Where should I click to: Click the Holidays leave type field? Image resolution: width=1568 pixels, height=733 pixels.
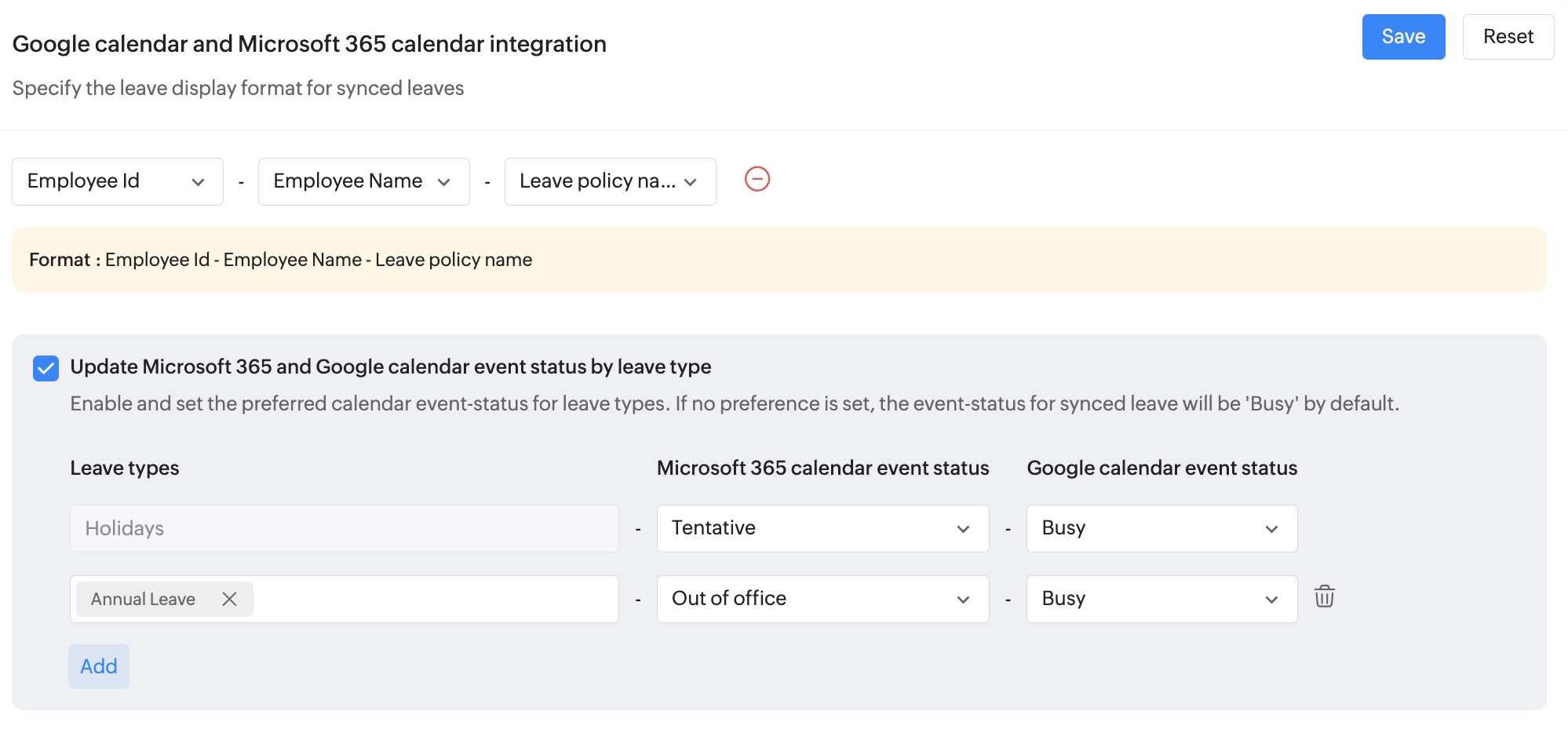344,528
